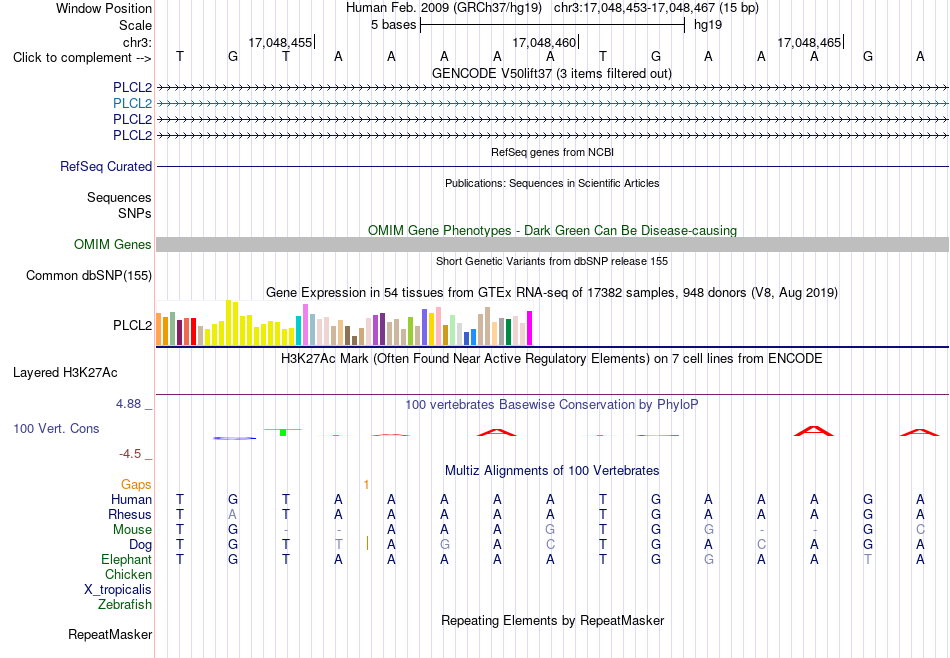Image resolution: width=950 pixels, height=658 pixels.
Task: Open the GENCODE V50lift37 track title
Action: (551, 73)
